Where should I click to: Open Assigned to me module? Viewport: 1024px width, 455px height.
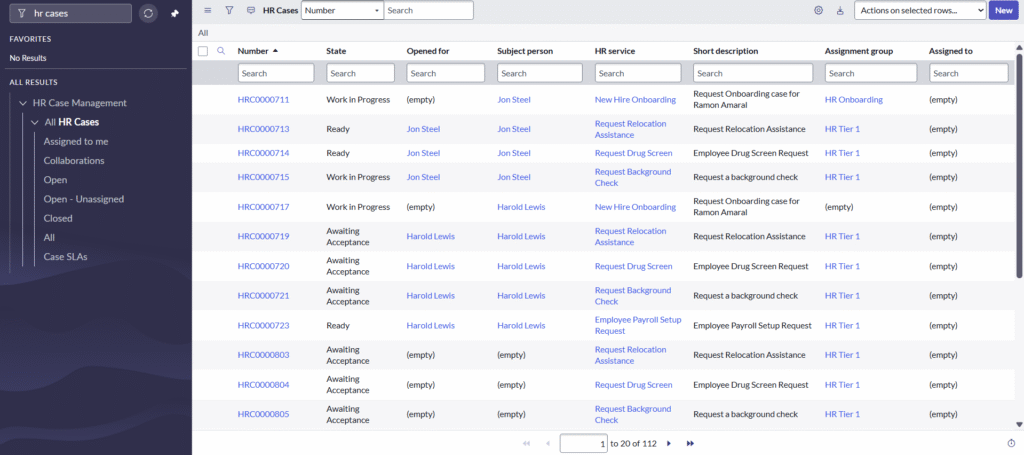[76, 141]
